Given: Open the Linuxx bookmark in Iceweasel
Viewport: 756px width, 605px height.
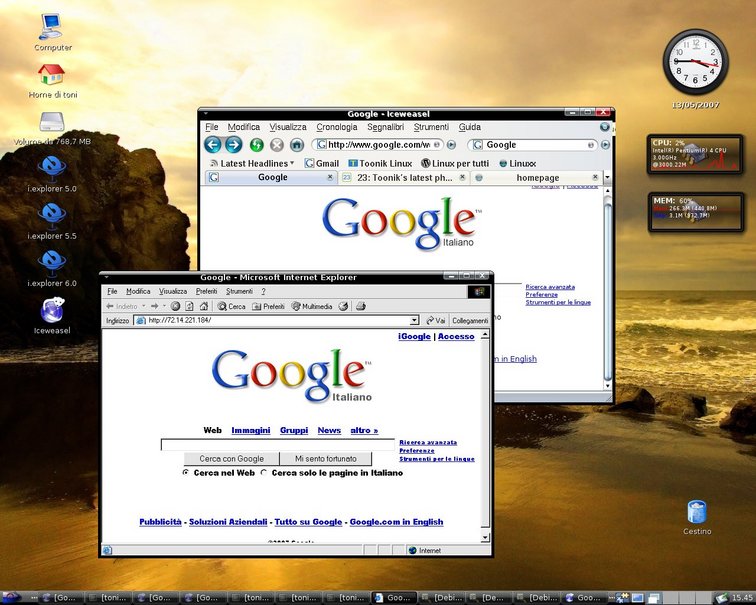Looking at the screenshot, I should coord(517,163).
